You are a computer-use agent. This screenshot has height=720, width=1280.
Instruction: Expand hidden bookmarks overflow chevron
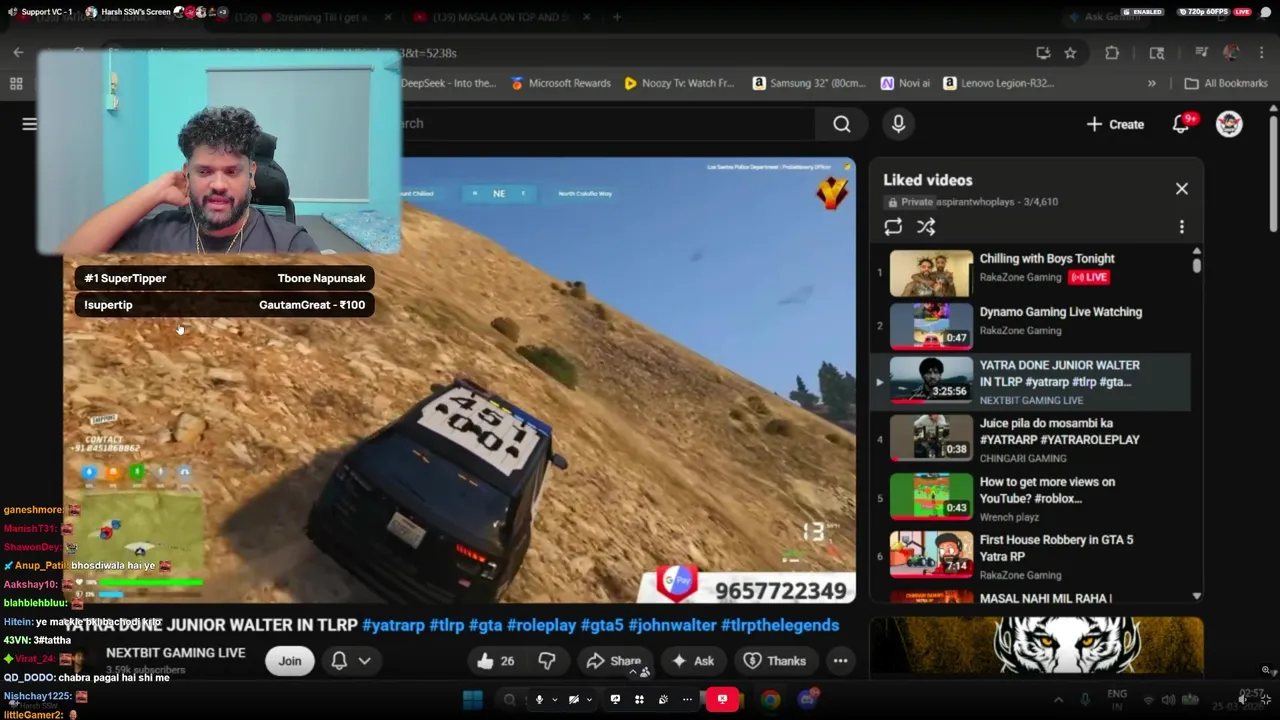pyautogui.click(x=1152, y=84)
